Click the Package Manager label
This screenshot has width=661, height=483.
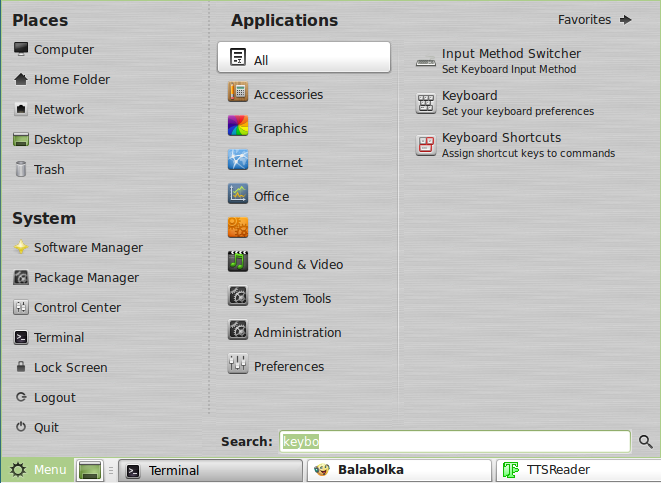86,278
